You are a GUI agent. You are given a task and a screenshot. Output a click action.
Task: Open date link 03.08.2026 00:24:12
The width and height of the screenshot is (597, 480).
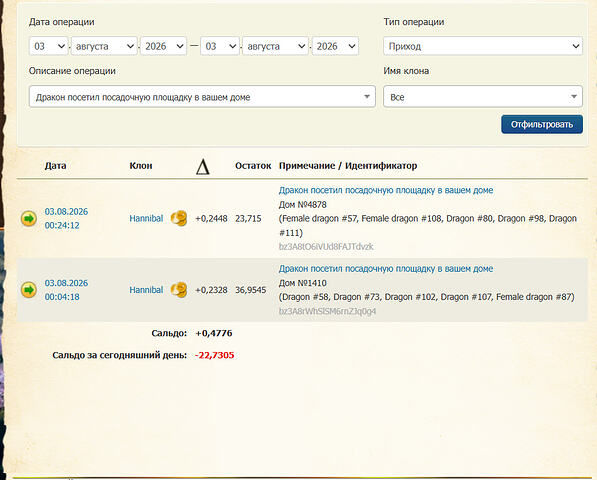pyautogui.click(x=66, y=218)
